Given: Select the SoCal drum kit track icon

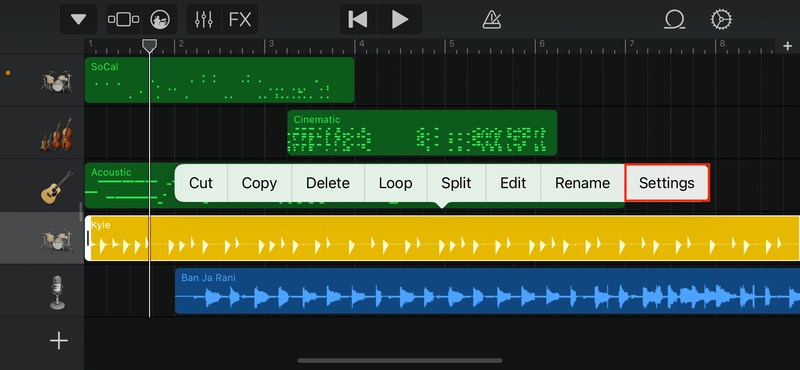Looking at the screenshot, I should pyautogui.click(x=57, y=82).
